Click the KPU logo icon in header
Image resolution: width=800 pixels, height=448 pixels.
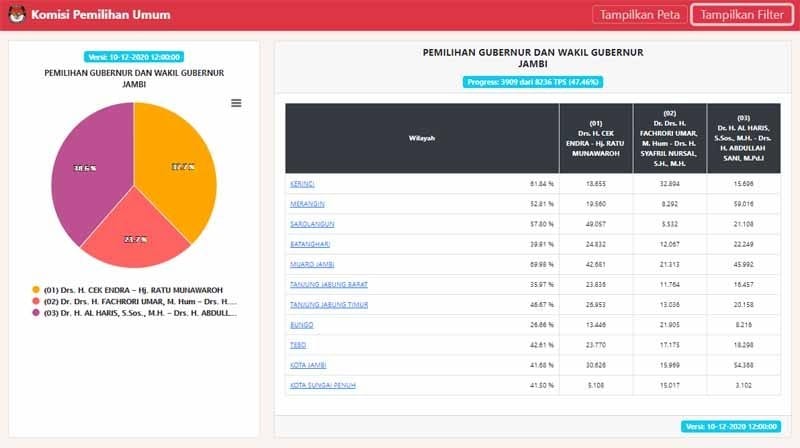pyautogui.click(x=17, y=15)
